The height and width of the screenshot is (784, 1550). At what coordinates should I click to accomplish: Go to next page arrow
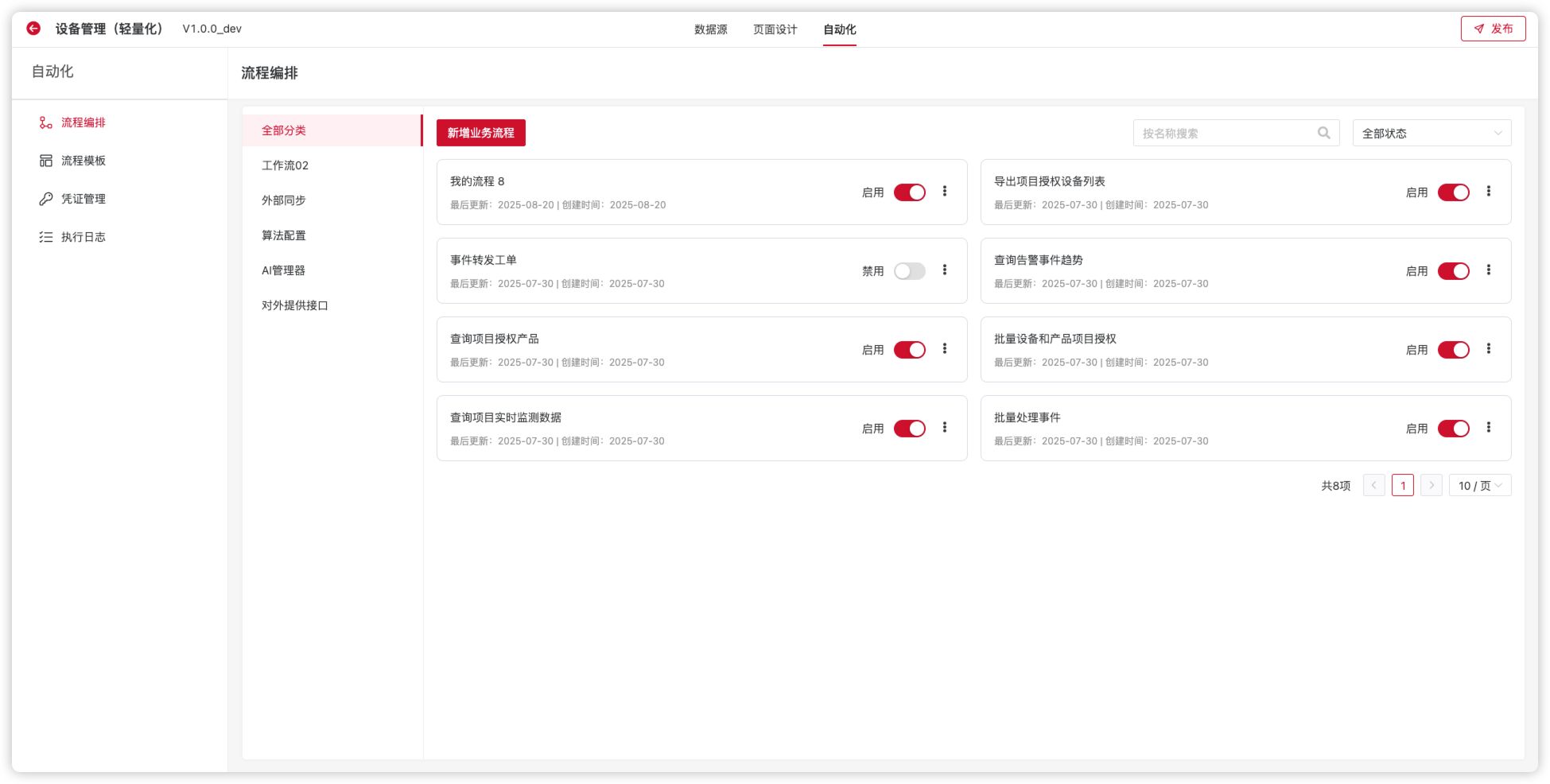click(x=1431, y=486)
